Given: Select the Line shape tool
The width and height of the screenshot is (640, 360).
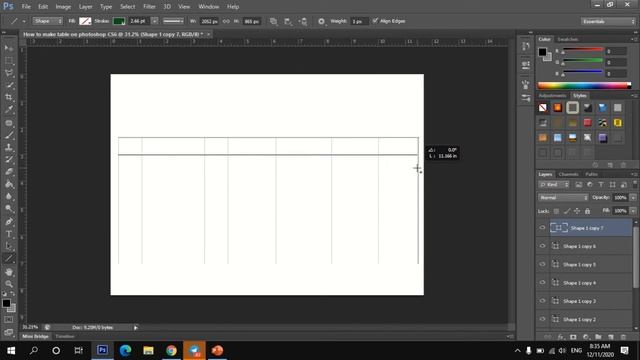Looking at the screenshot, I should 9,259.
